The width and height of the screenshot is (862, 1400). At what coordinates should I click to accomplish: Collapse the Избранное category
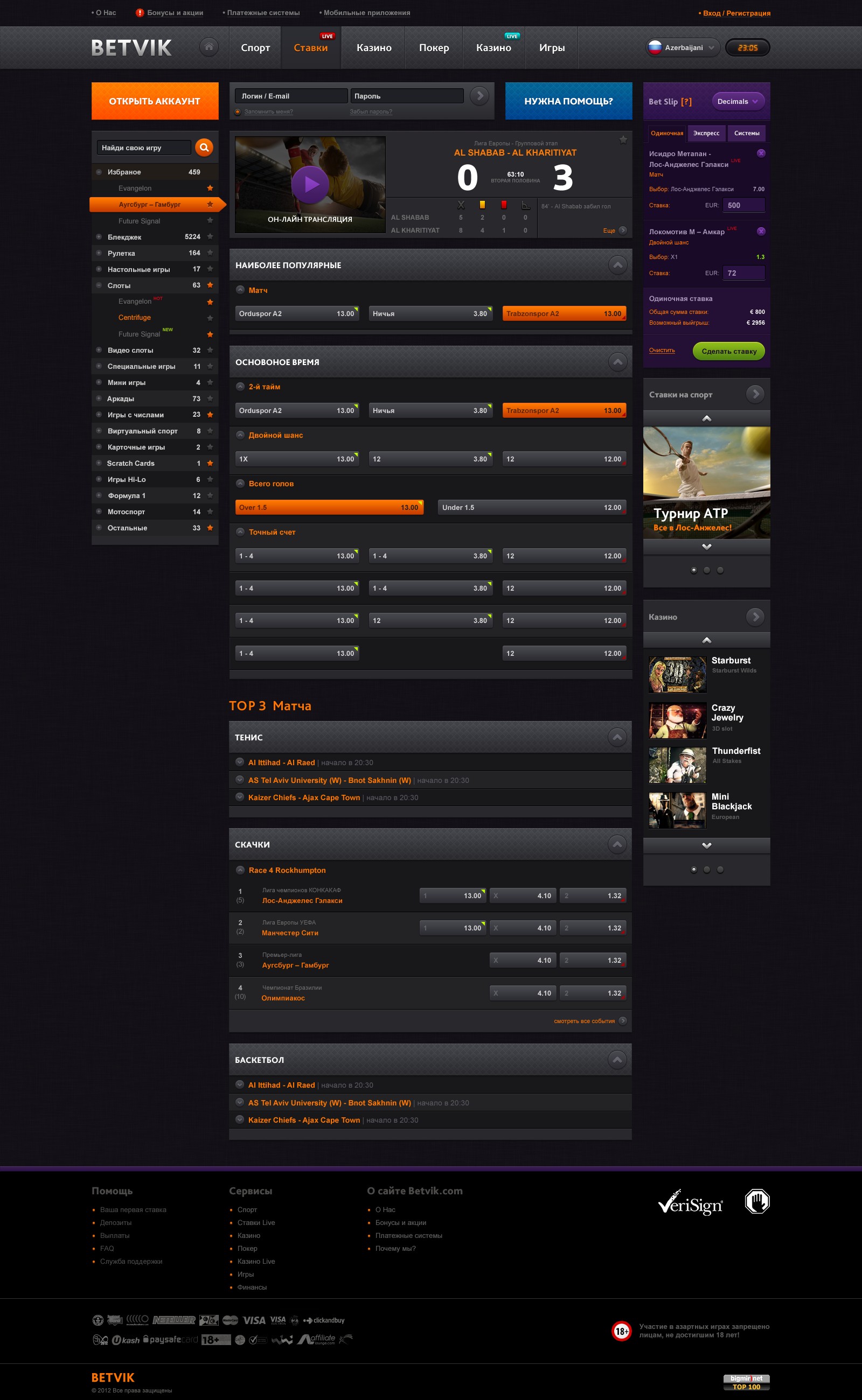point(99,172)
